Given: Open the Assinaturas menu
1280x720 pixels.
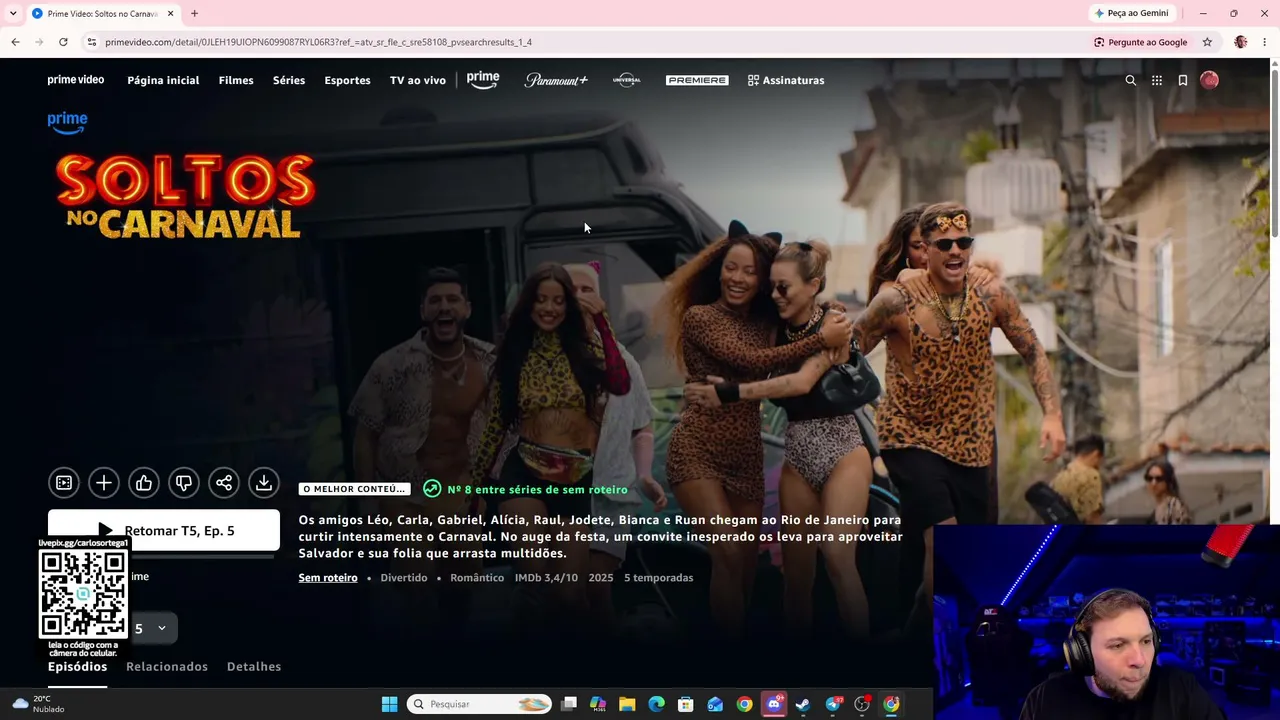Looking at the screenshot, I should click(x=786, y=80).
